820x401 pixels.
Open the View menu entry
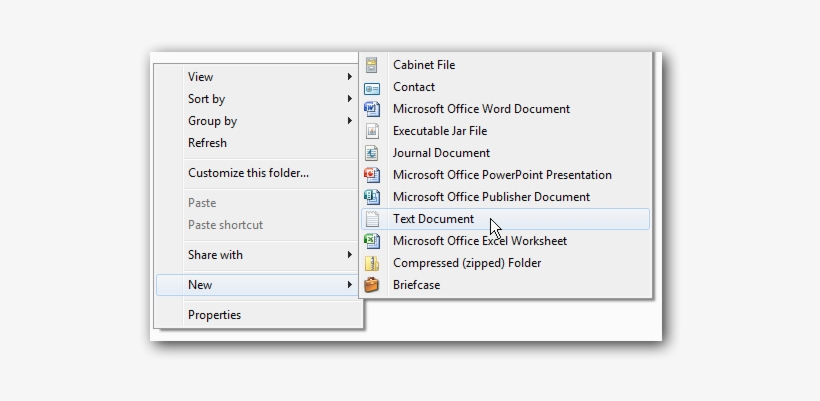click(x=258, y=77)
